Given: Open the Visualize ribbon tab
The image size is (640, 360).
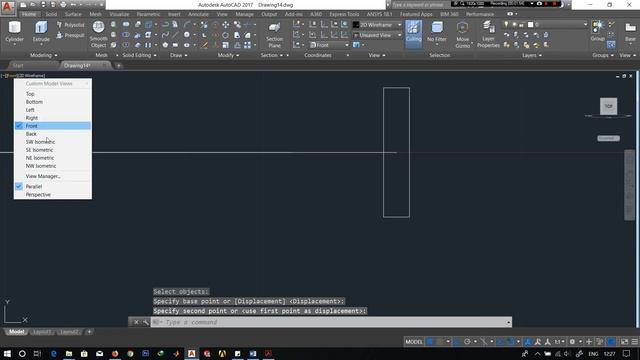Looking at the screenshot, I should tap(119, 14).
